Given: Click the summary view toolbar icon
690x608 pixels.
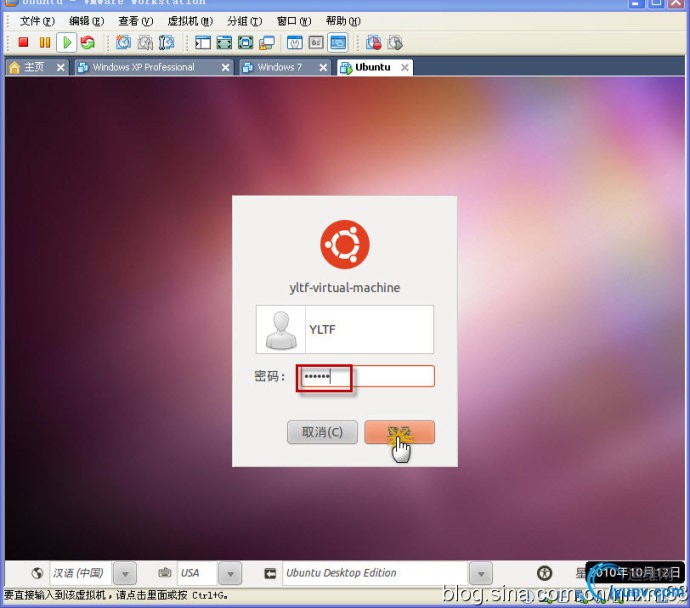Looking at the screenshot, I should [x=294, y=43].
